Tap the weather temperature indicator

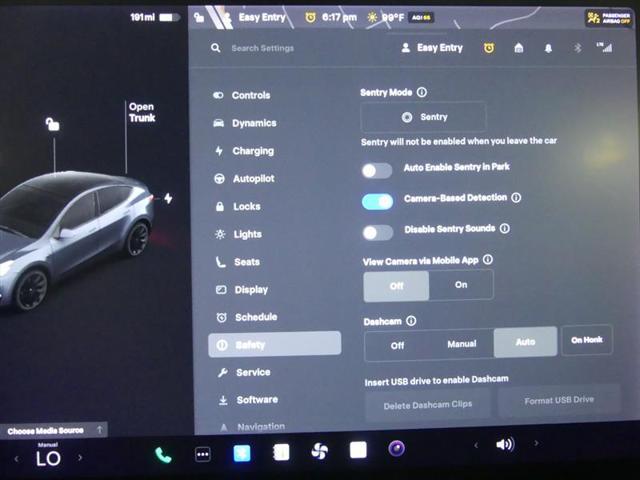point(385,17)
